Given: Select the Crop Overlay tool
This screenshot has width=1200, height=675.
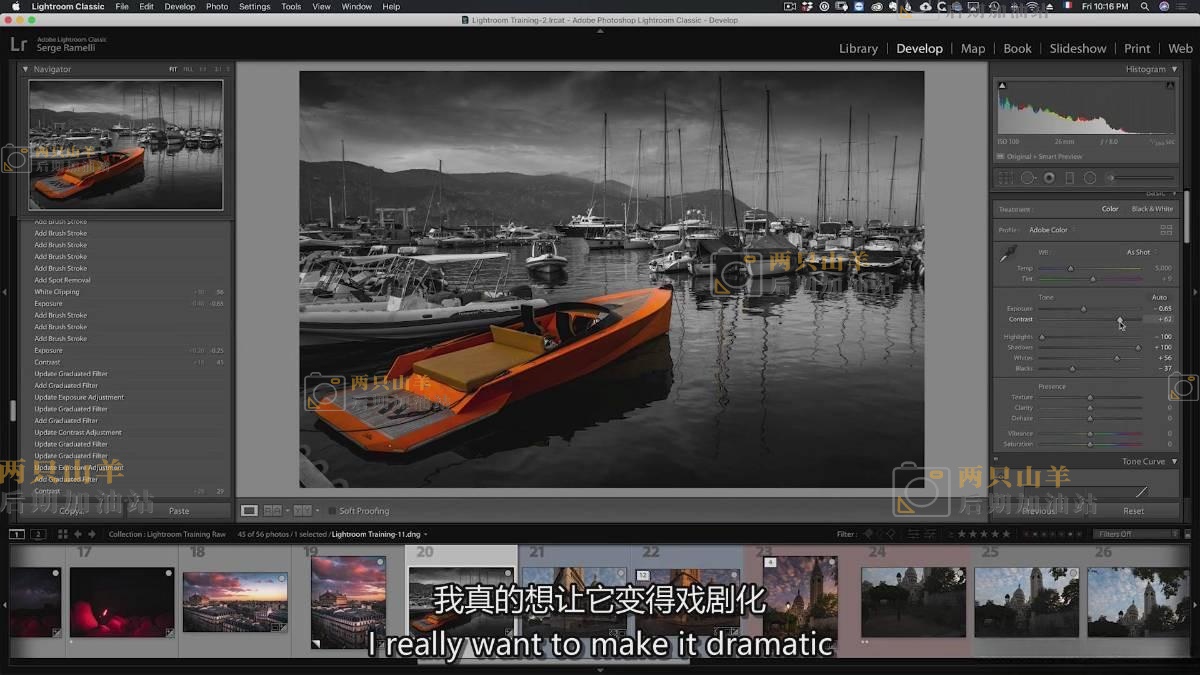Looking at the screenshot, I should tap(1006, 178).
